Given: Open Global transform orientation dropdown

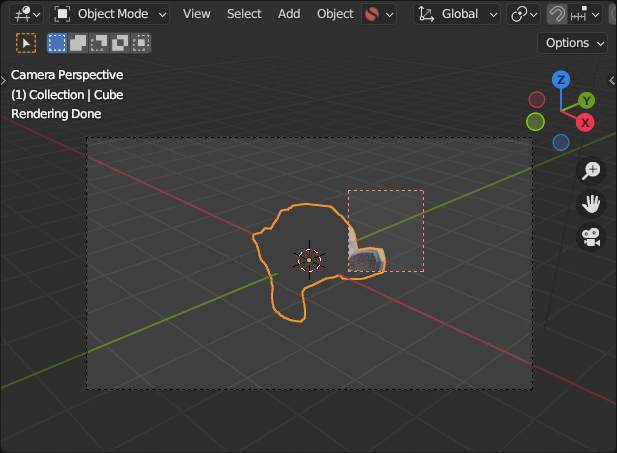Looking at the screenshot, I should coord(457,14).
